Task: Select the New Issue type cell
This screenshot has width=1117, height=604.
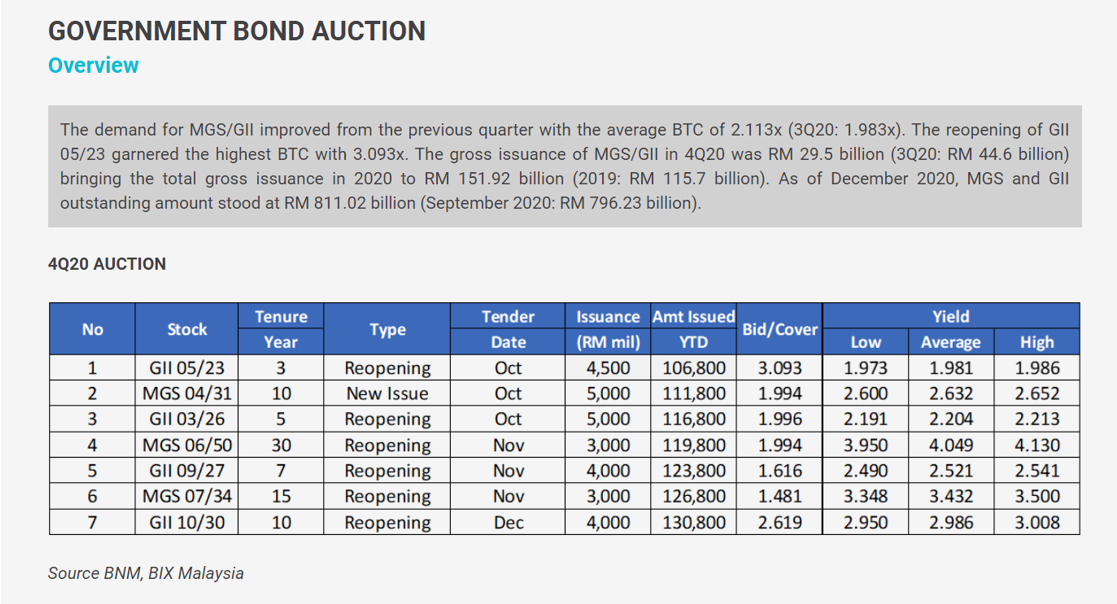Action: pyautogui.click(x=387, y=393)
